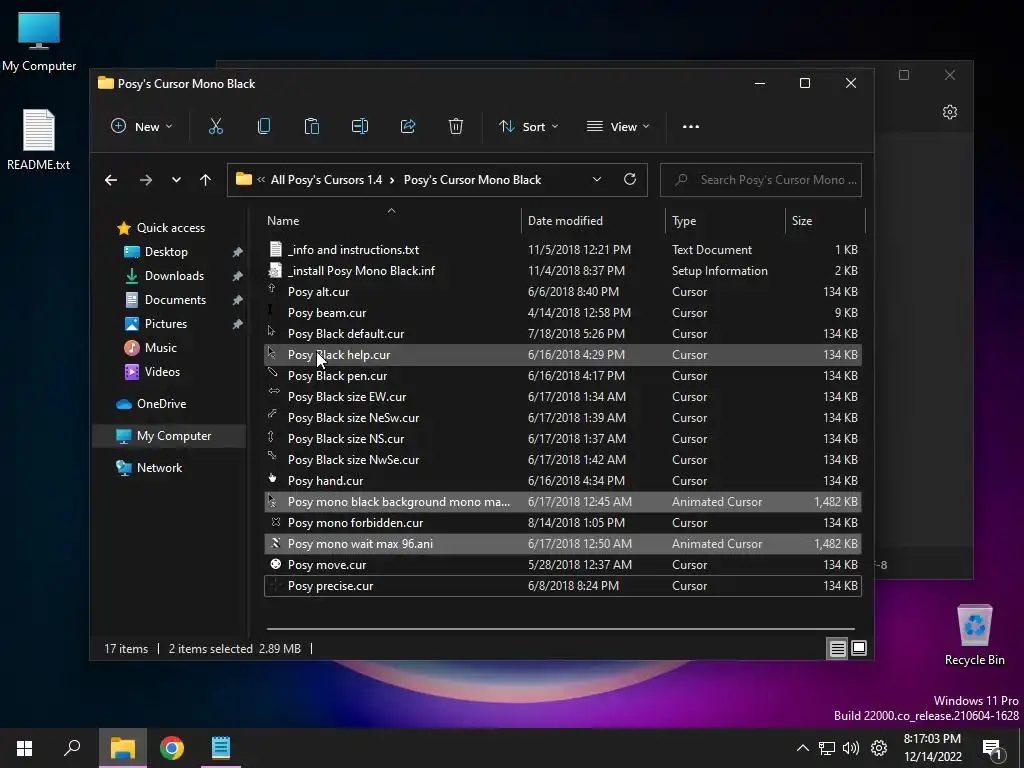
Task: Open the See more ellipsis menu
Action: coord(690,127)
